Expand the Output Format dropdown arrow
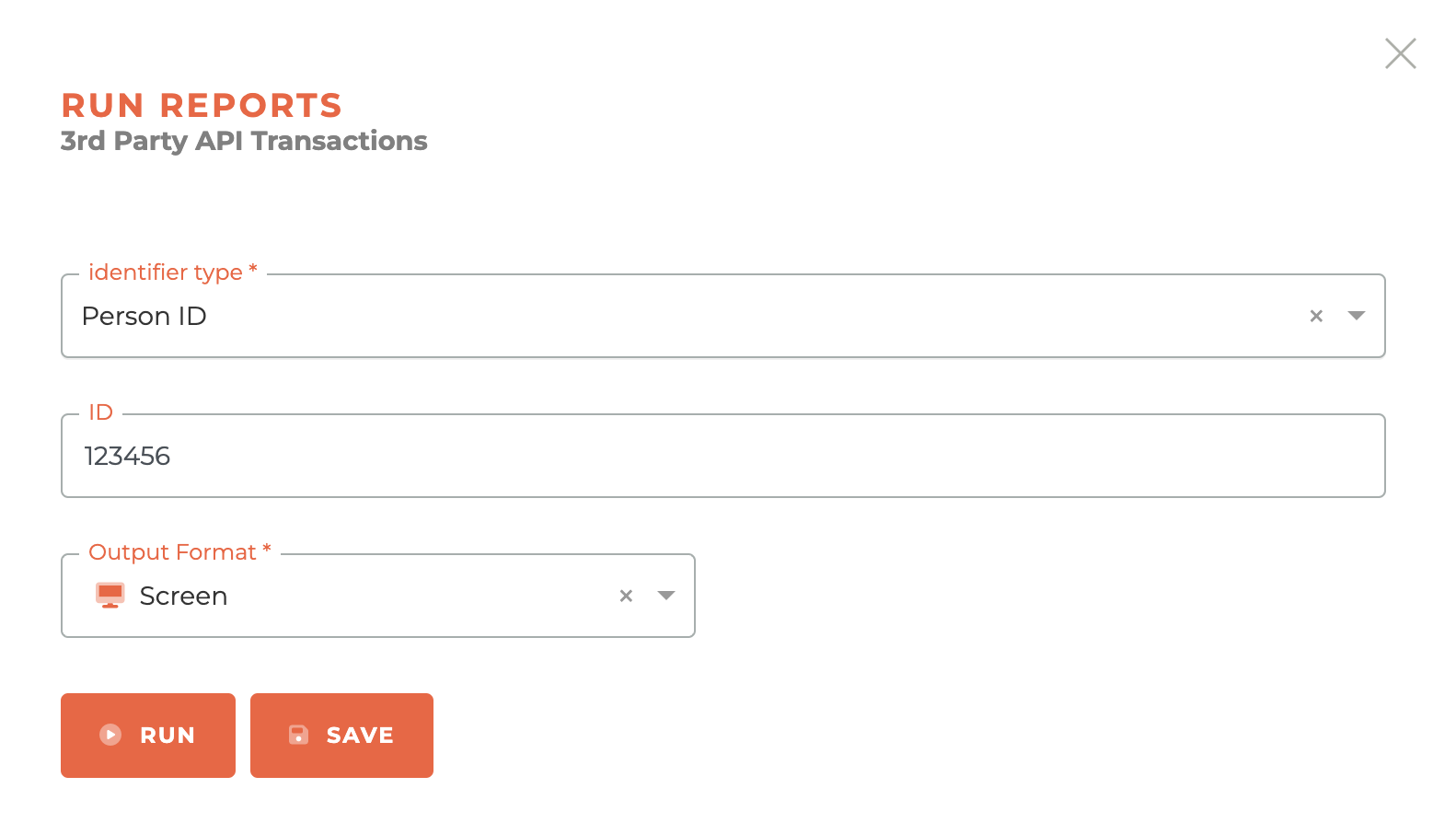1456x823 pixels. tap(666, 596)
